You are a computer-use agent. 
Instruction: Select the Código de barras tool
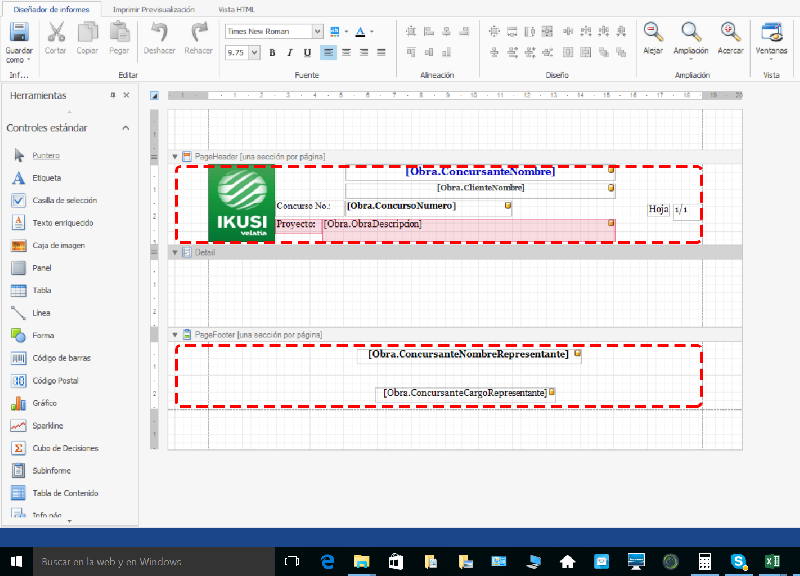click(63, 358)
